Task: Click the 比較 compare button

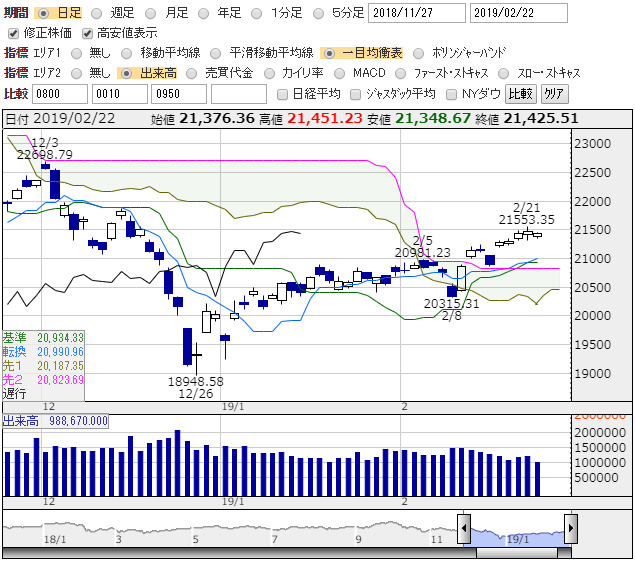Action: (521, 94)
